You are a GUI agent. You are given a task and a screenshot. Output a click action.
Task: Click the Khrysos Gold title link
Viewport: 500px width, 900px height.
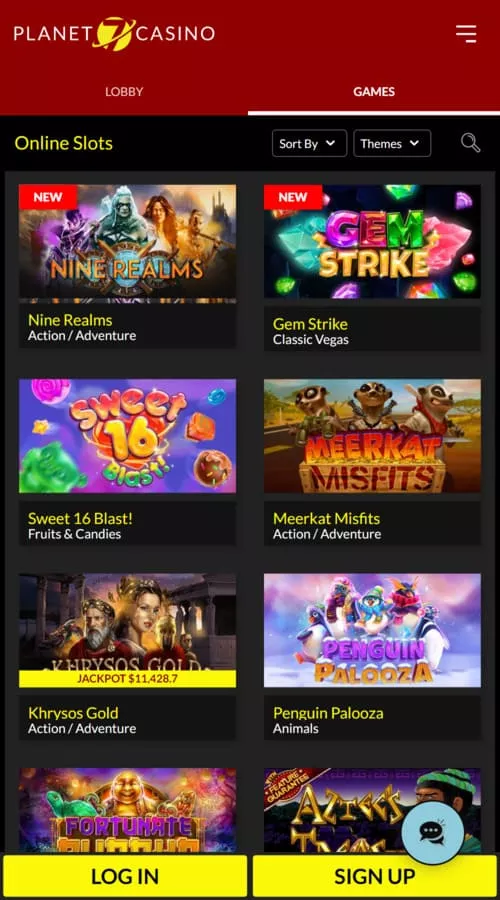click(73, 713)
